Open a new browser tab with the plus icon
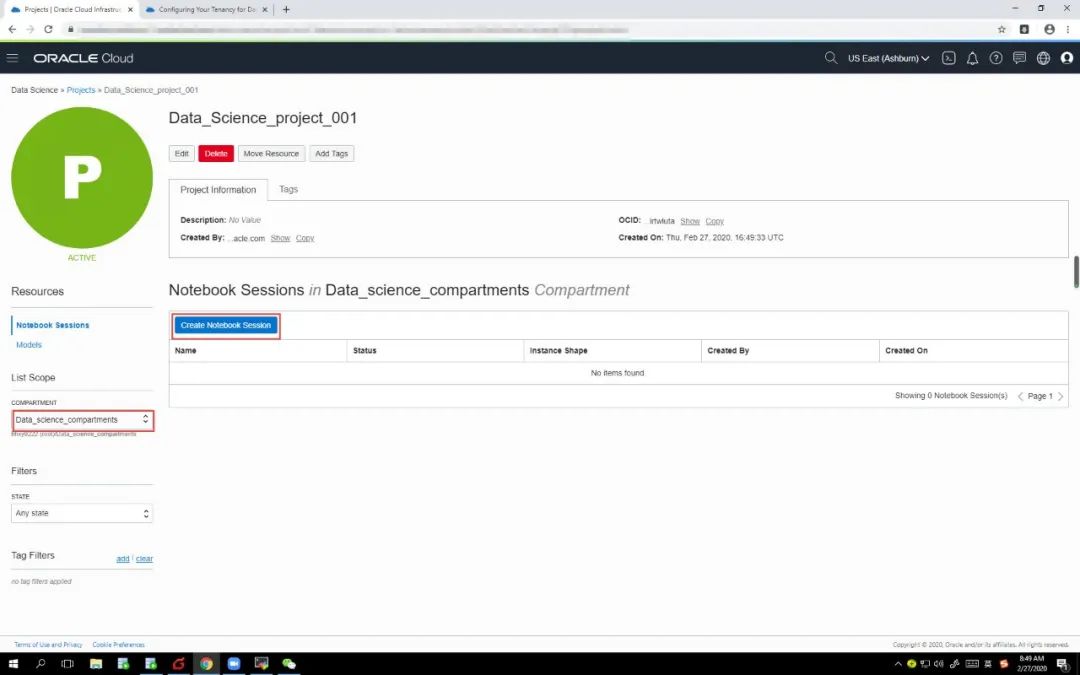The height and width of the screenshot is (675, 1080). [x=286, y=10]
